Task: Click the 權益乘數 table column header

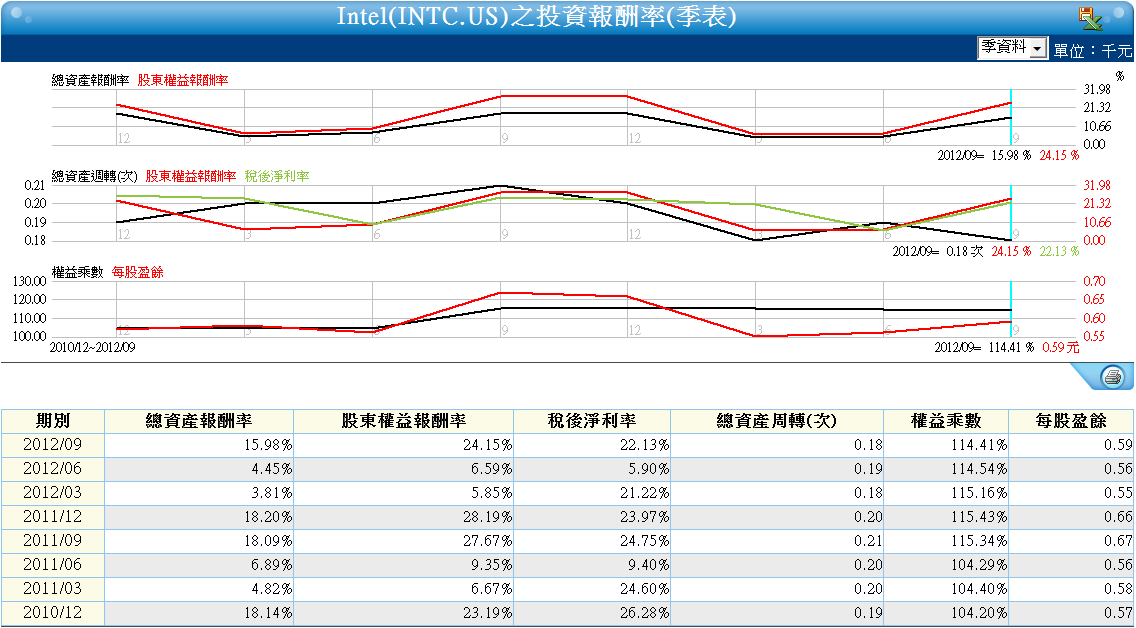Action: point(946,421)
